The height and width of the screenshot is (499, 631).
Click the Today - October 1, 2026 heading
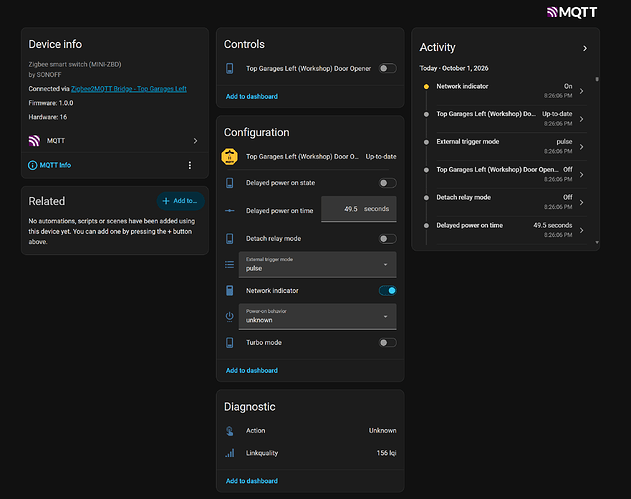(454, 68)
